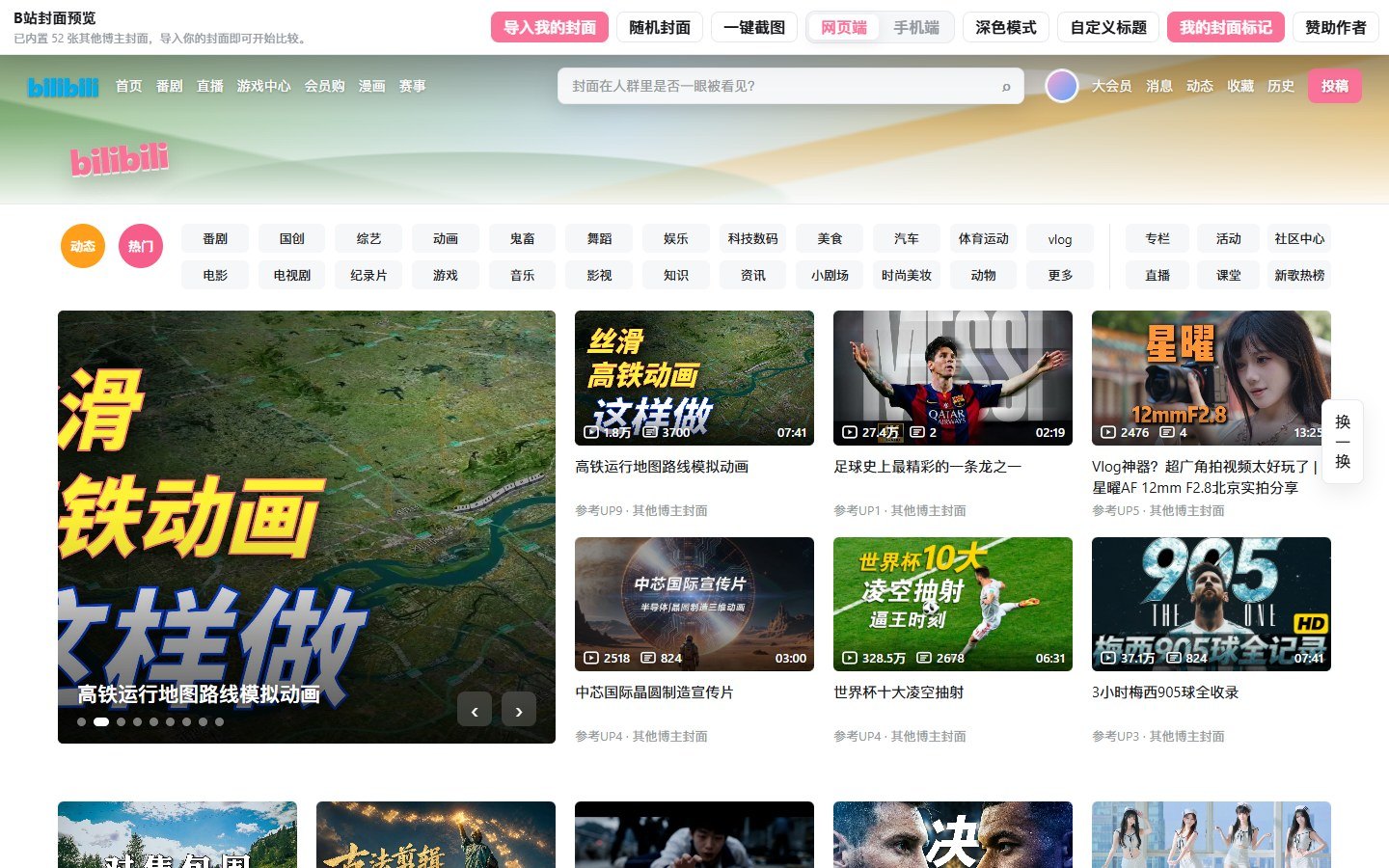Click 我的封面标记 button
This screenshot has height=868, width=1389.
click(x=1226, y=27)
